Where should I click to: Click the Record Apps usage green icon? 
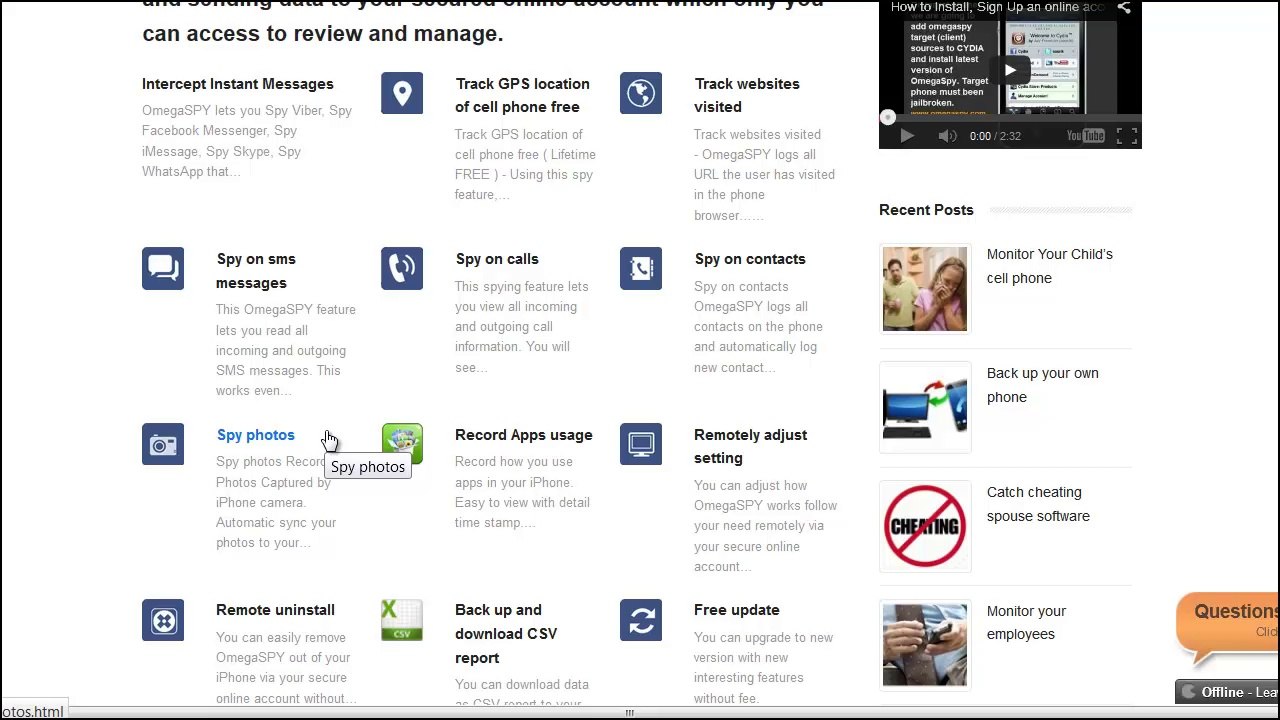coord(402,444)
